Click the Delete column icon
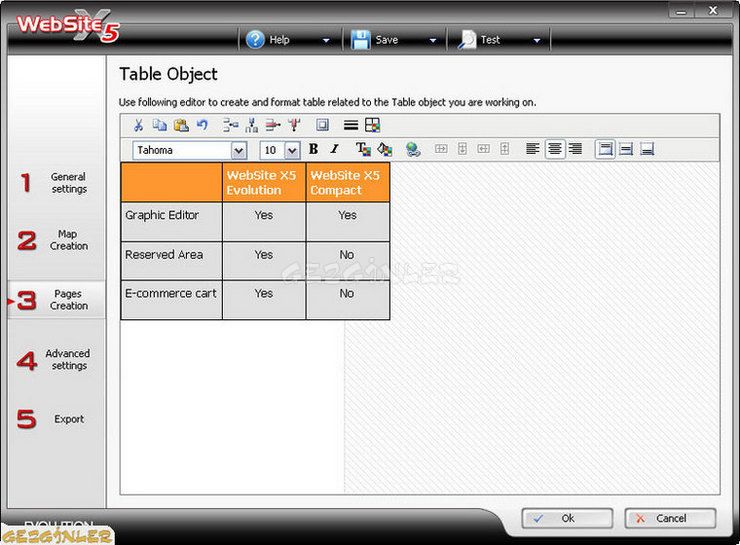This screenshot has width=740, height=545. tap(294, 125)
